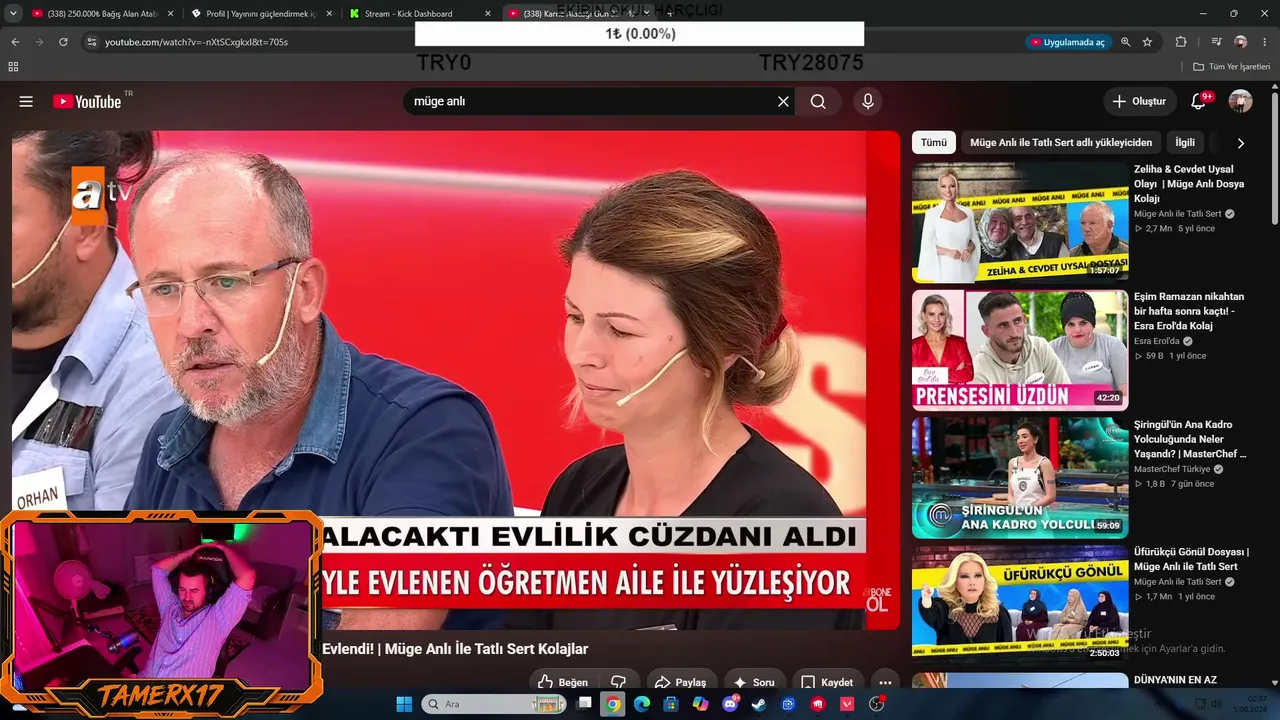Visit the MasterChef Türkiye channel name

[1172, 469]
